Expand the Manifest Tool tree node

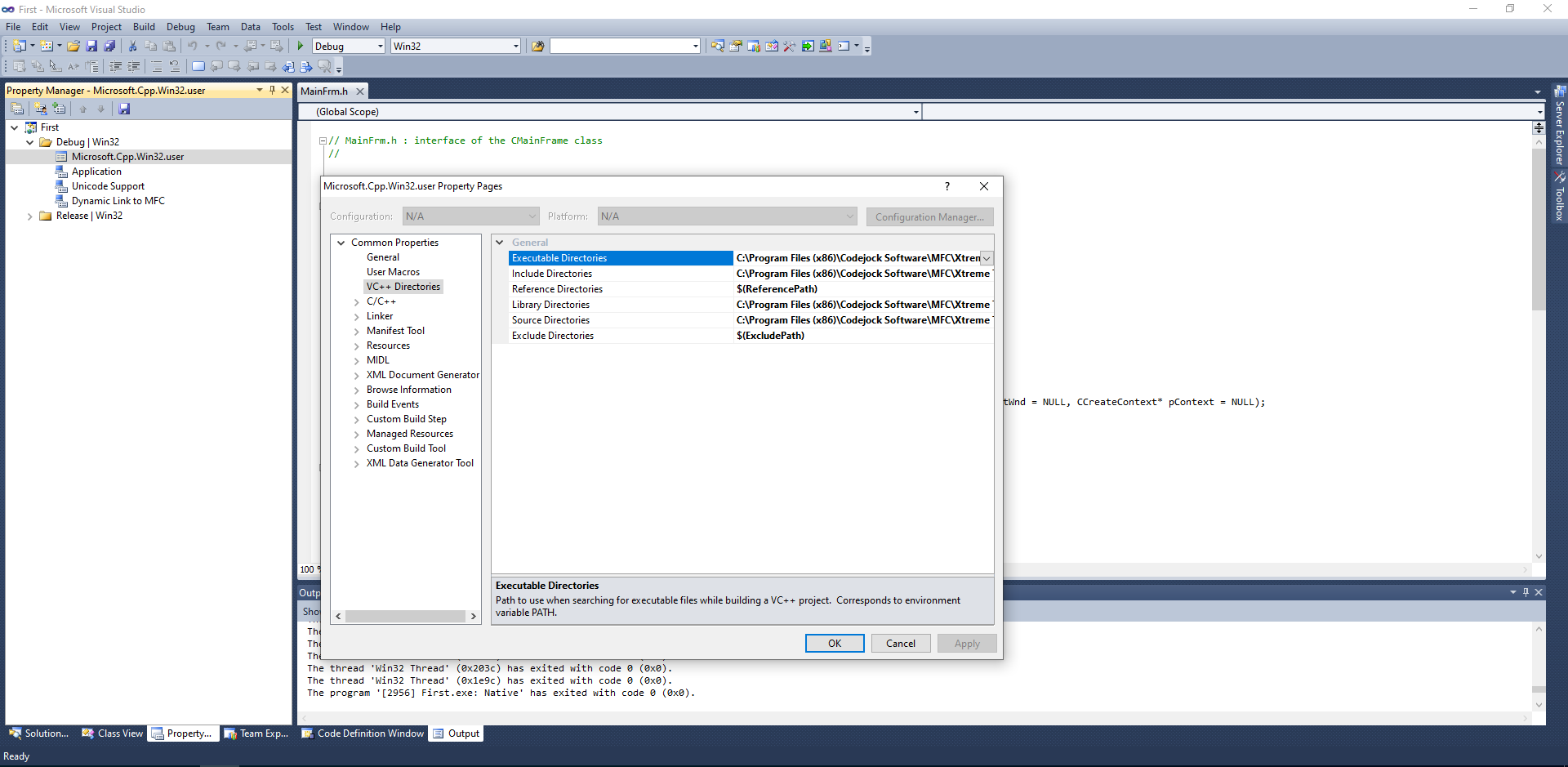point(356,332)
